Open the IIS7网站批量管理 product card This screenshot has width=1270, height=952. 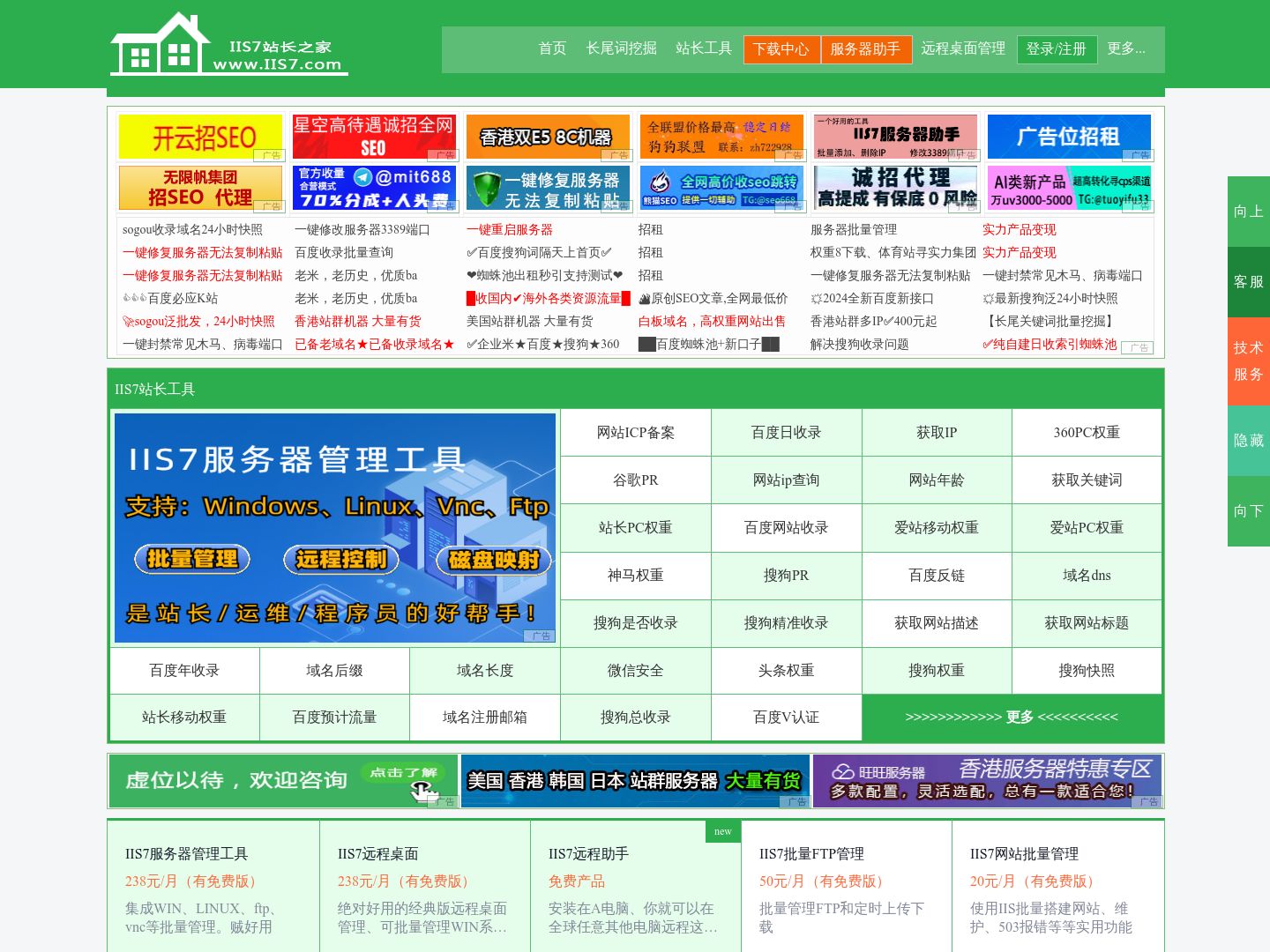tap(1058, 886)
